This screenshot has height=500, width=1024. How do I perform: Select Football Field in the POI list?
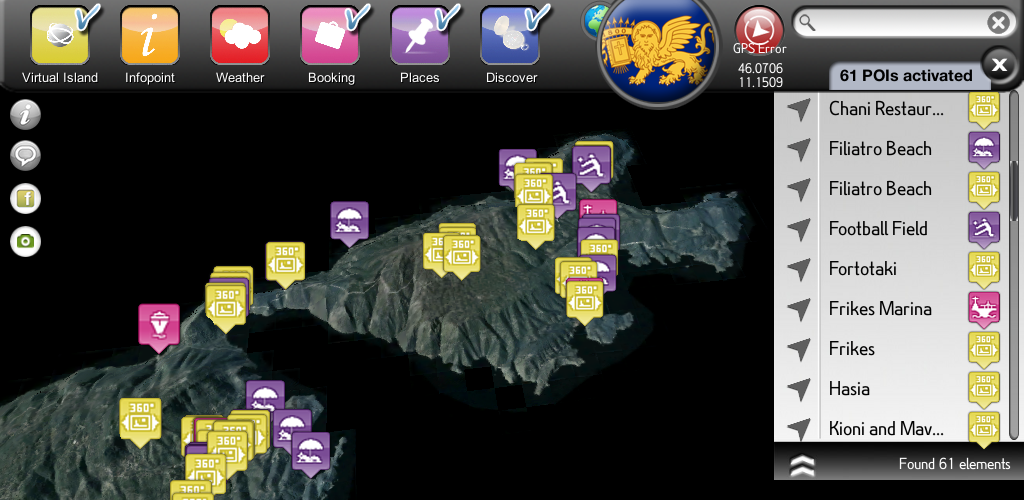tap(877, 229)
